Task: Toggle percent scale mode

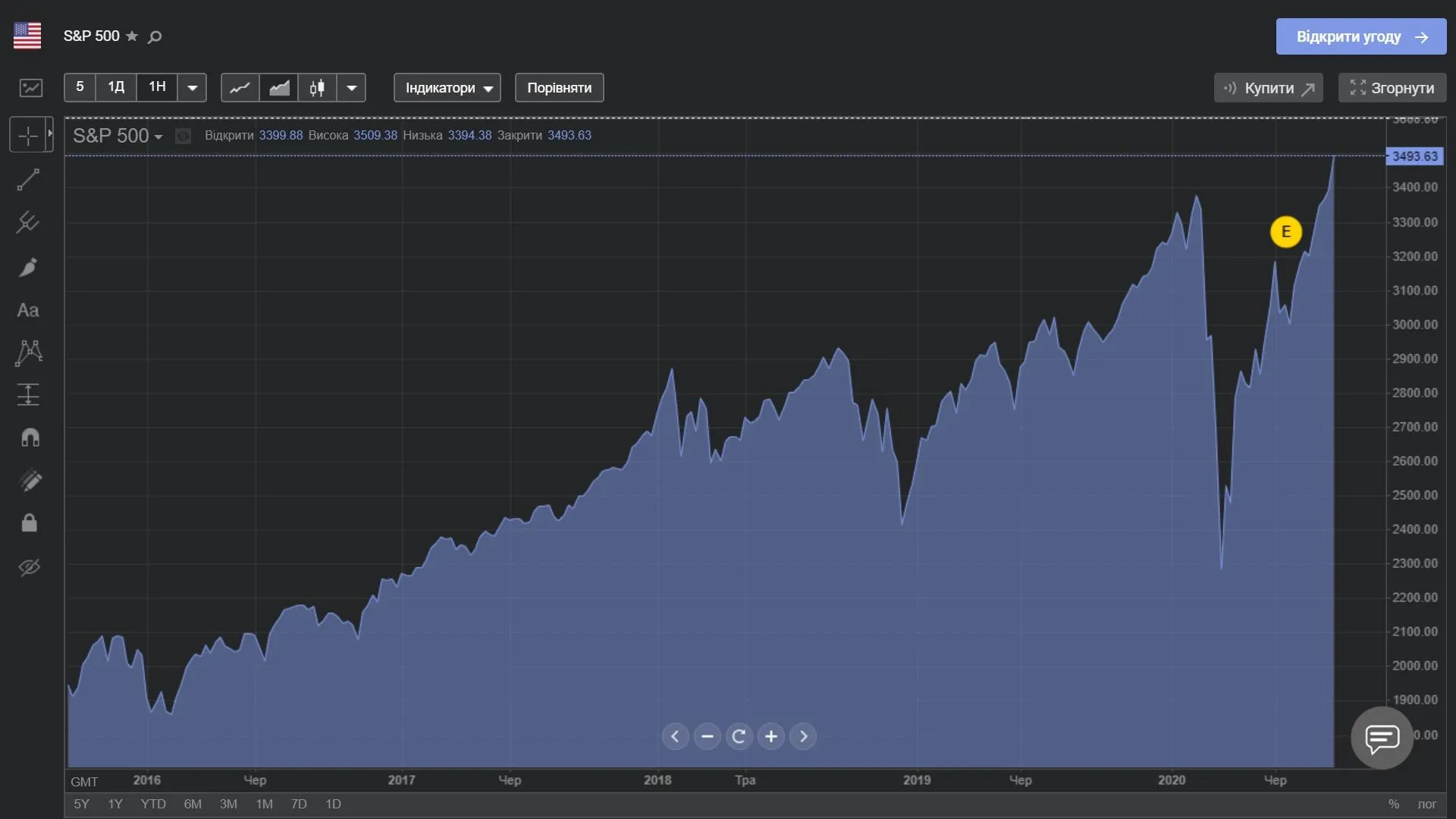Action: coord(1394,804)
